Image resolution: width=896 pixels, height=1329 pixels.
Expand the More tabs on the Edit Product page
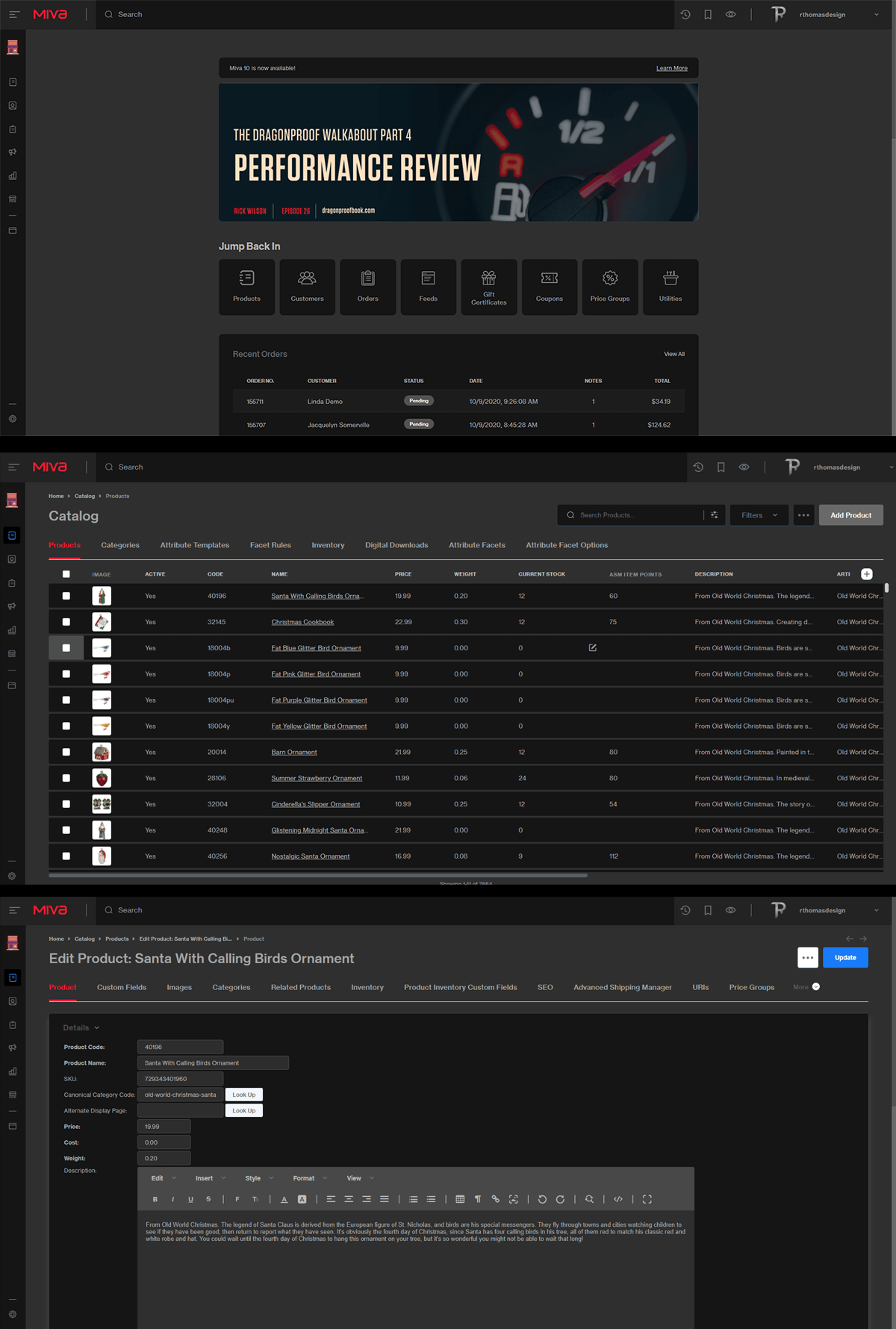click(806, 987)
